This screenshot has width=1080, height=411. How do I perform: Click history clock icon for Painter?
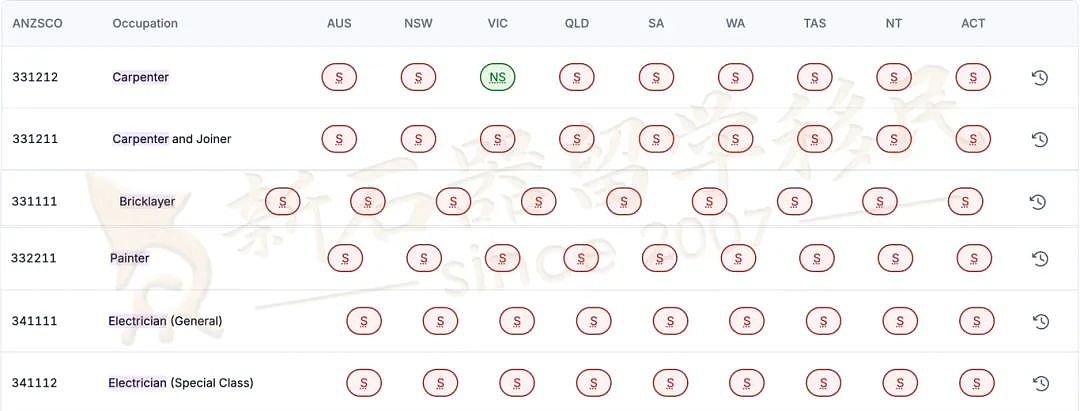click(1040, 258)
